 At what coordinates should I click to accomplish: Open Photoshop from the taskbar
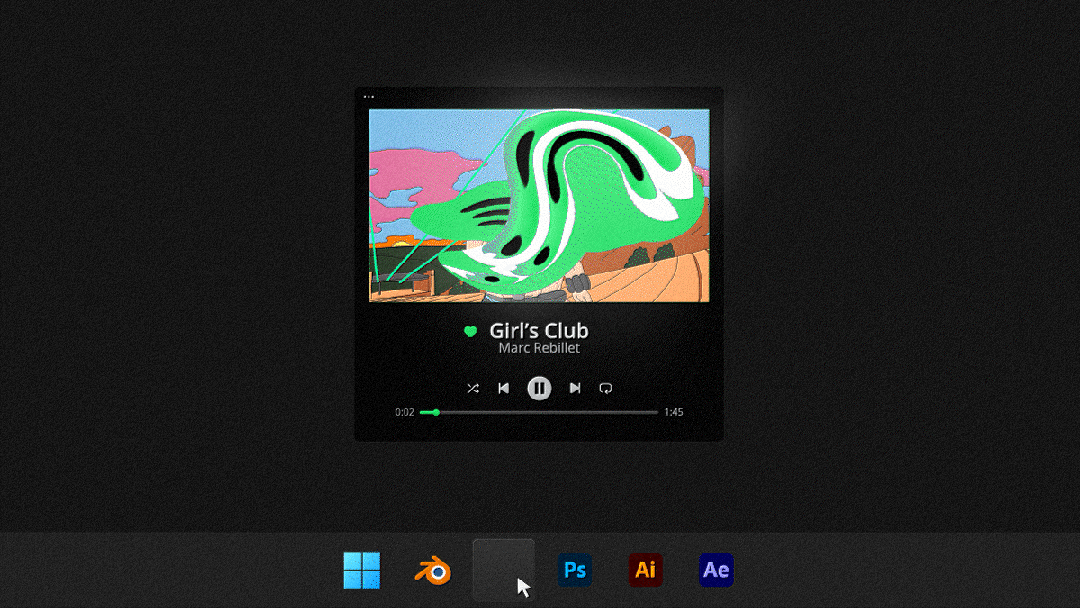click(x=574, y=570)
